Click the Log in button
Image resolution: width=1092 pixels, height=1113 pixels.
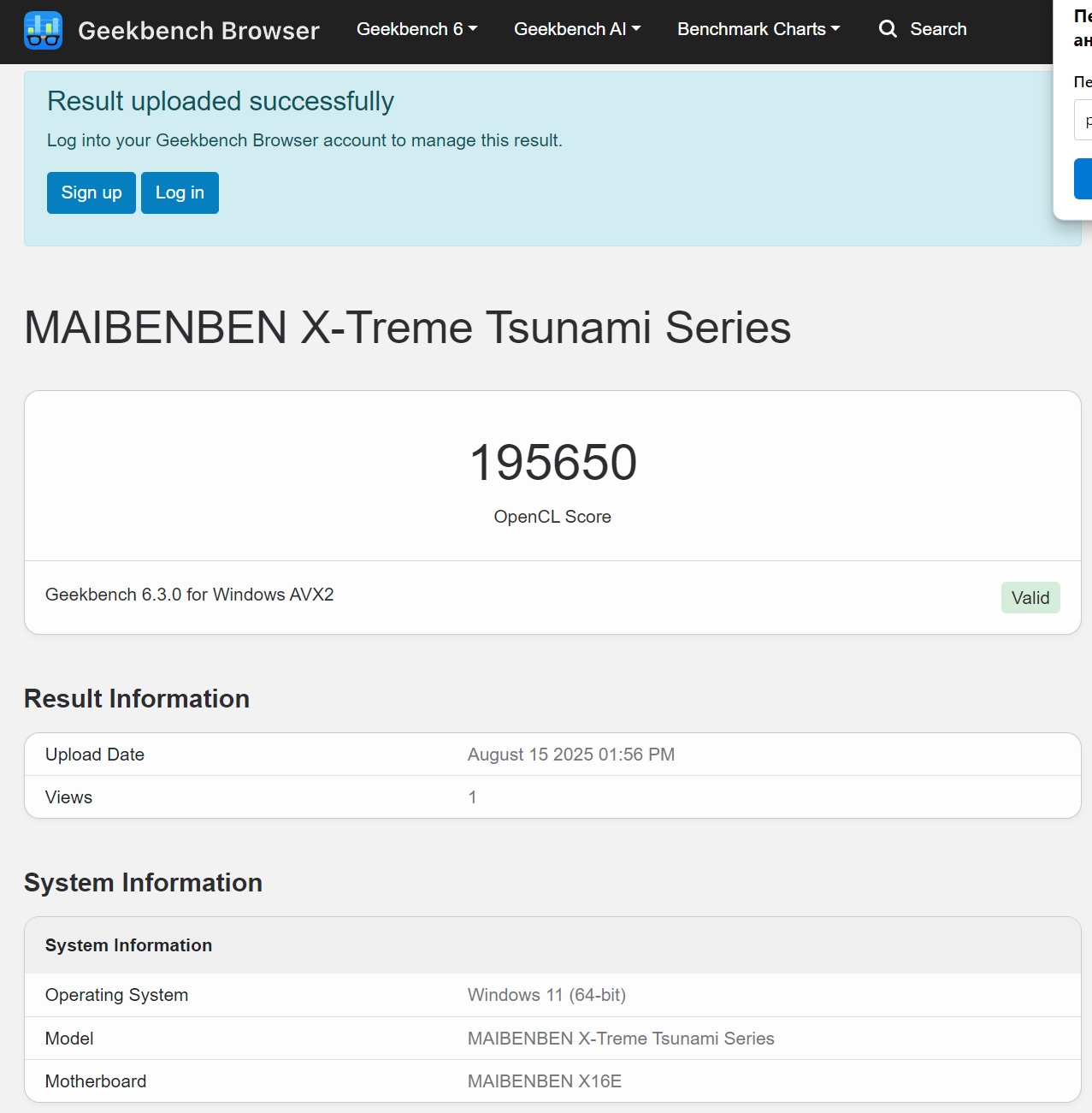click(180, 192)
